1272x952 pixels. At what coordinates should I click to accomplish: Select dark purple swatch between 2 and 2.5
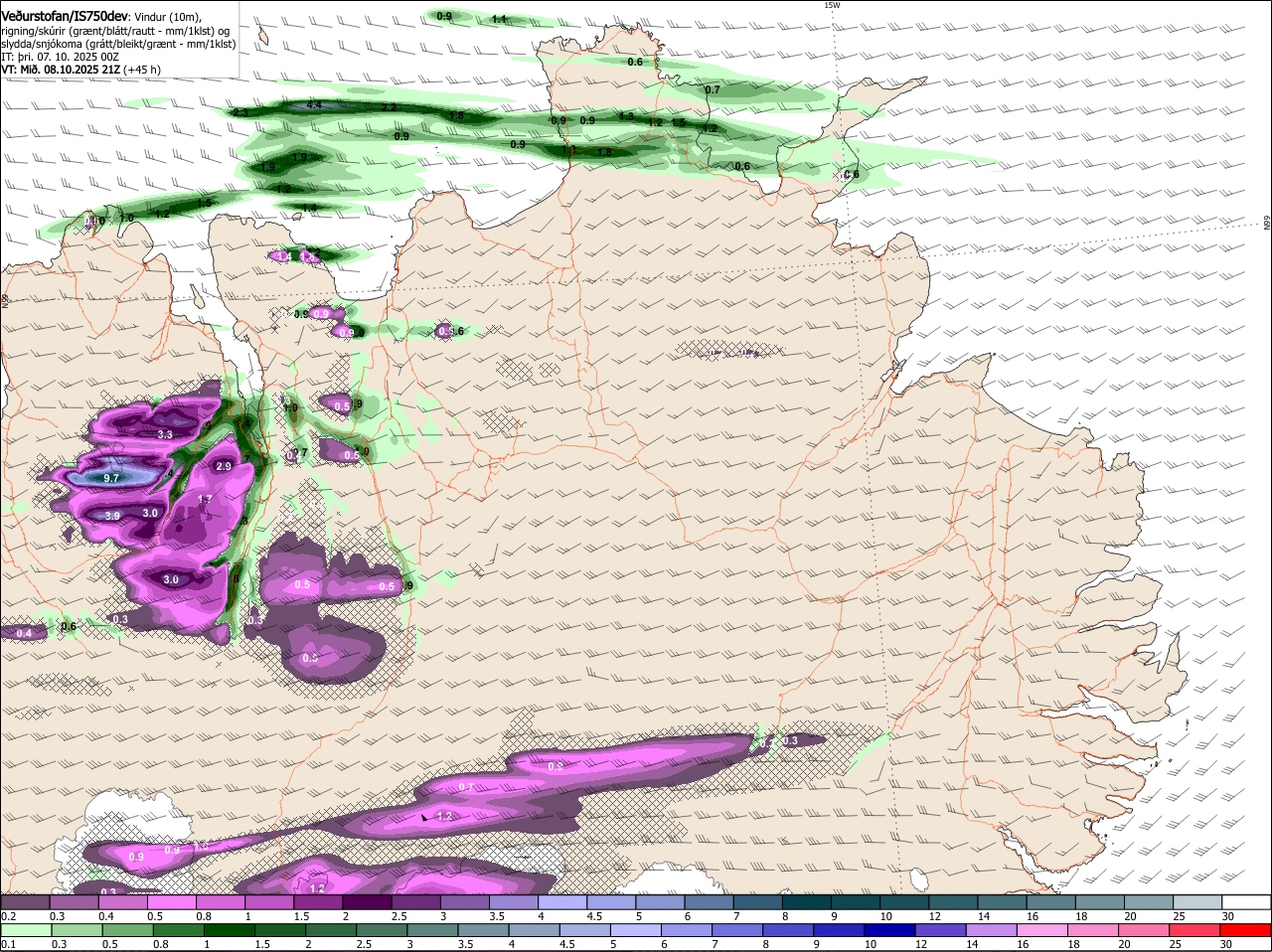(x=367, y=901)
